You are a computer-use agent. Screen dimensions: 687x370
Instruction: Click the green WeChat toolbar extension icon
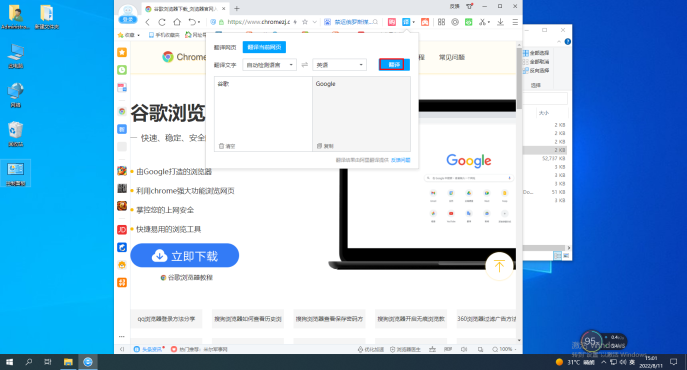[468, 22]
